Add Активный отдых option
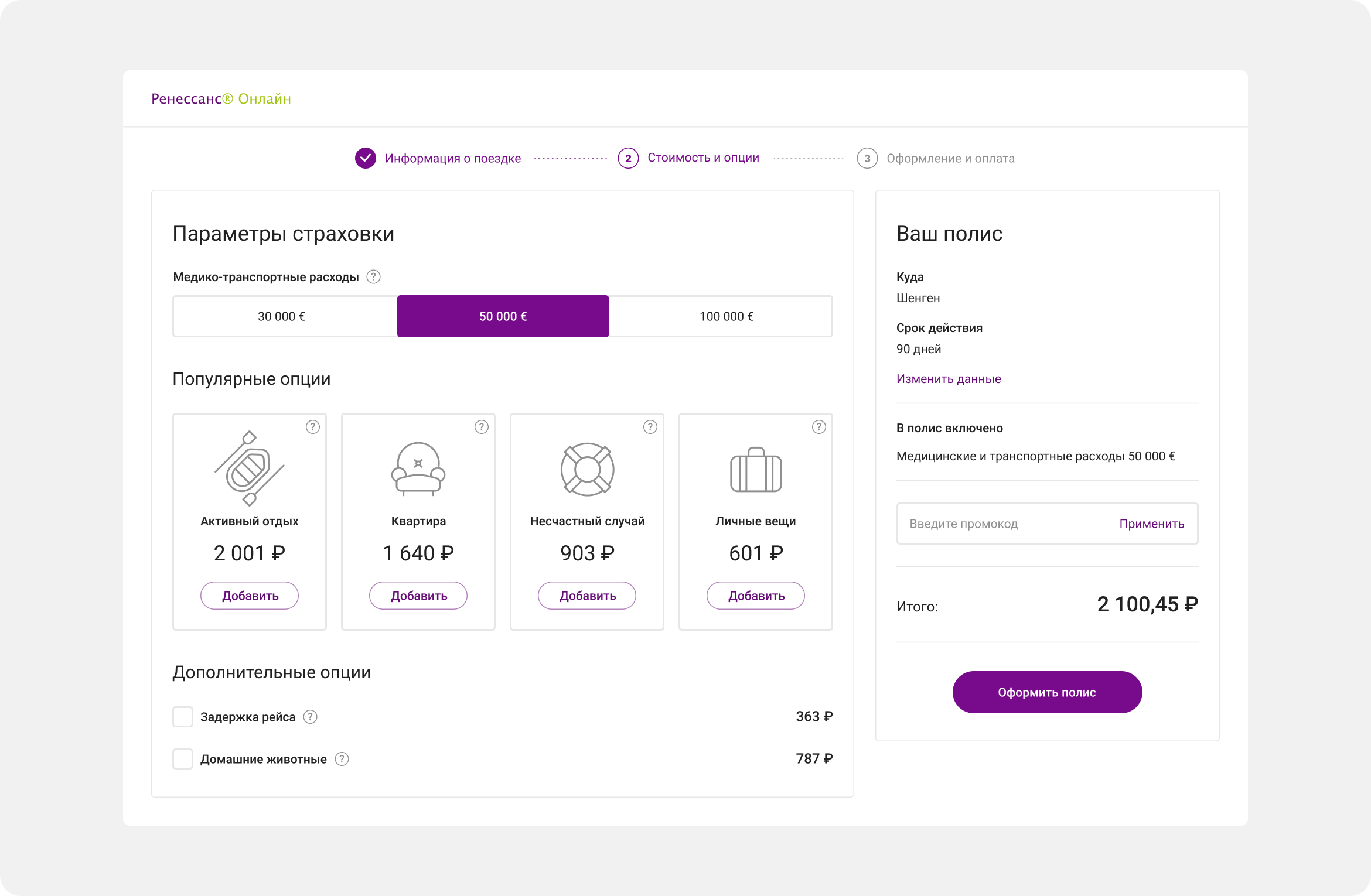 point(250,596)
